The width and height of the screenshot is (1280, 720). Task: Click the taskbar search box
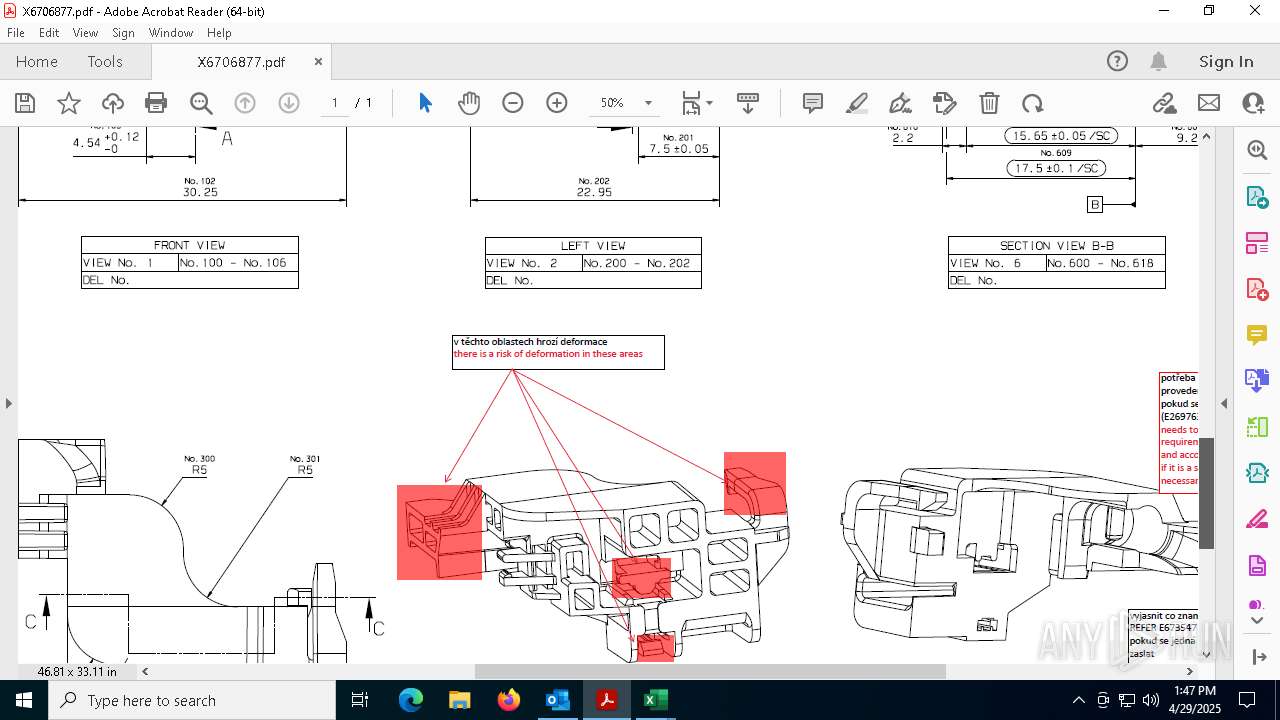click(191, 700)
